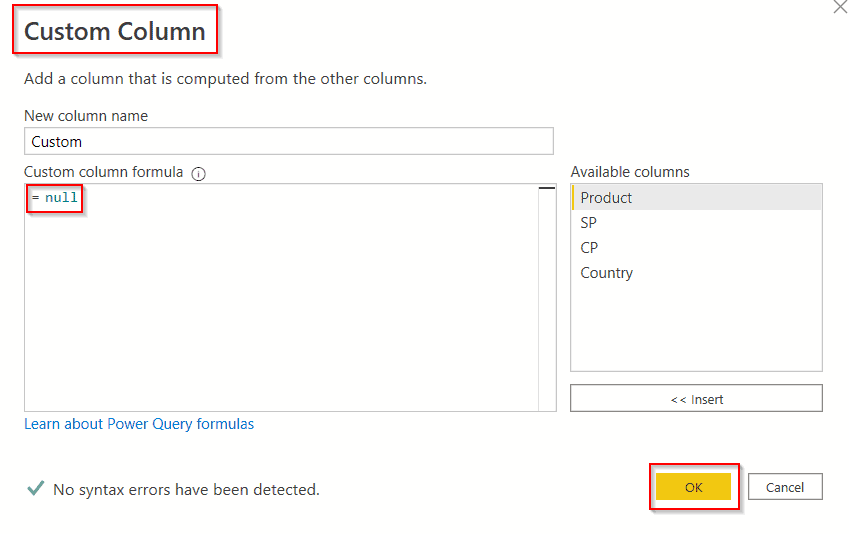Open Learn about Power Query formulas link

pyautogui.click(x=139, y=424)
